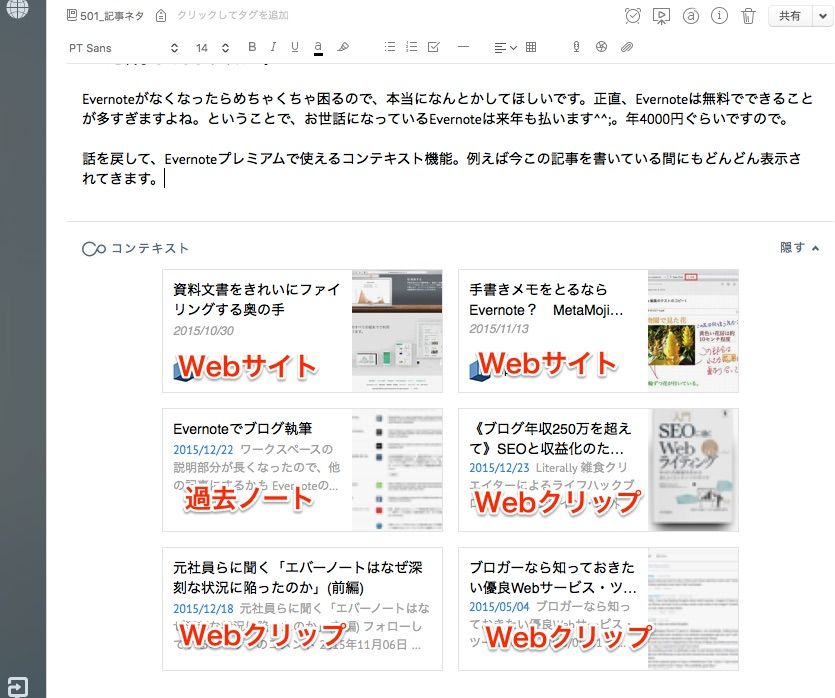This screenshot has width=835, height=698.
Task: Click the date 2015/12/22 on the note card
Action: 203,450
